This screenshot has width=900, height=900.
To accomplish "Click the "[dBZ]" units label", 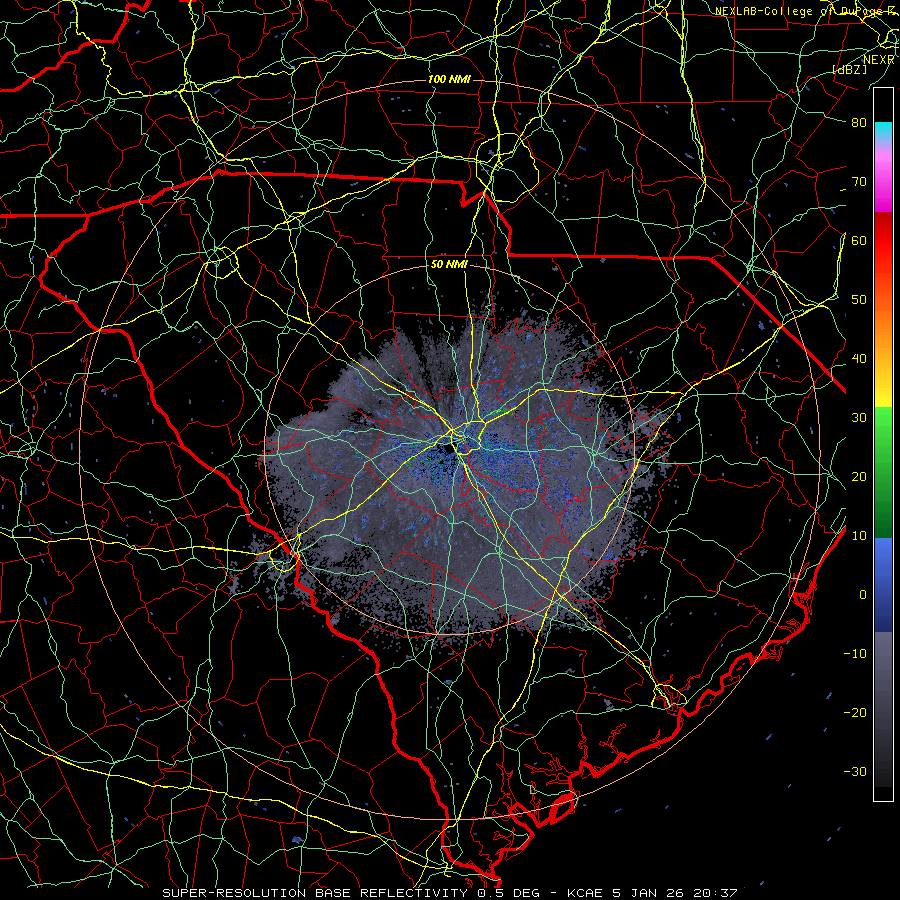I will 849,69.
